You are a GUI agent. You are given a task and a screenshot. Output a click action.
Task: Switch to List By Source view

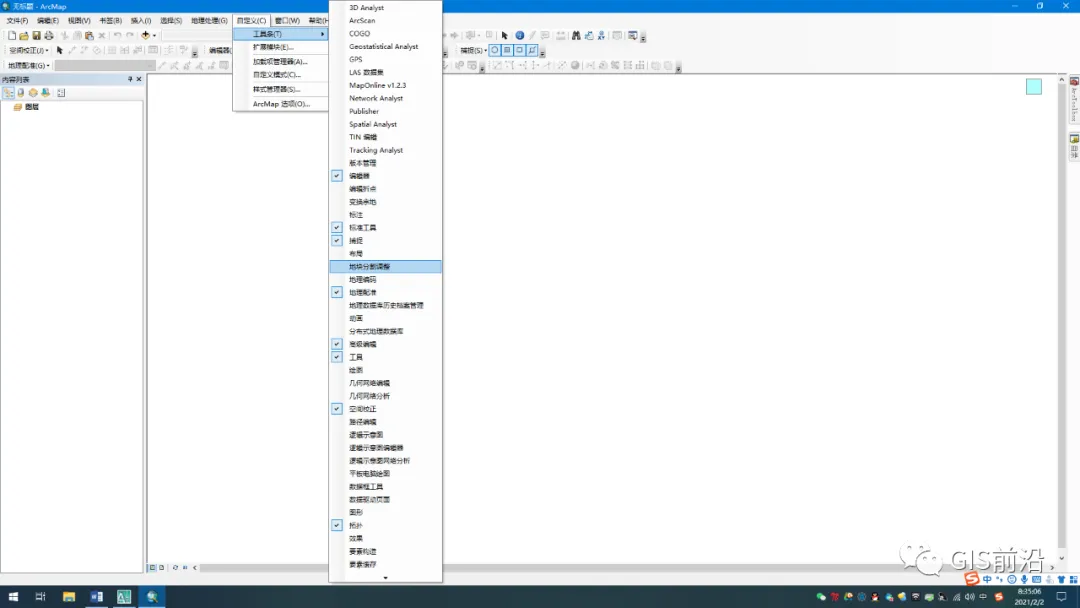[x=21, y=93]
